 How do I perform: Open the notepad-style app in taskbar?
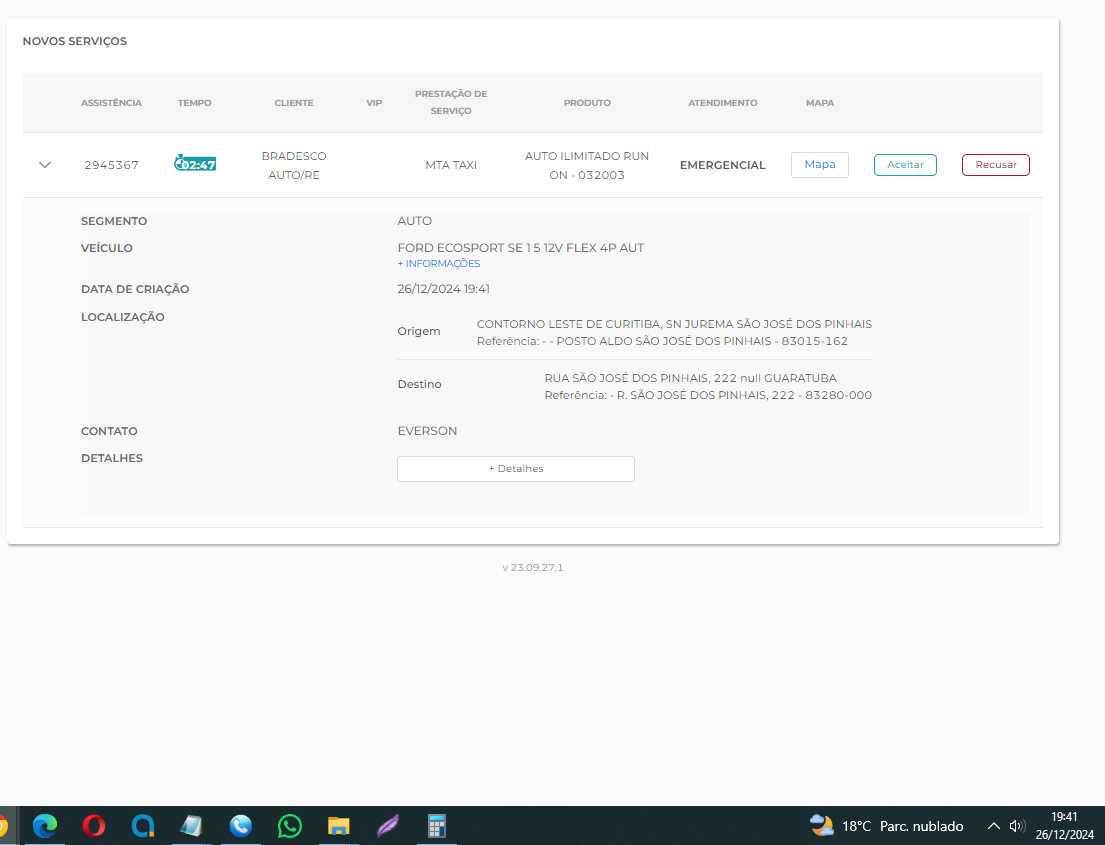192,826
